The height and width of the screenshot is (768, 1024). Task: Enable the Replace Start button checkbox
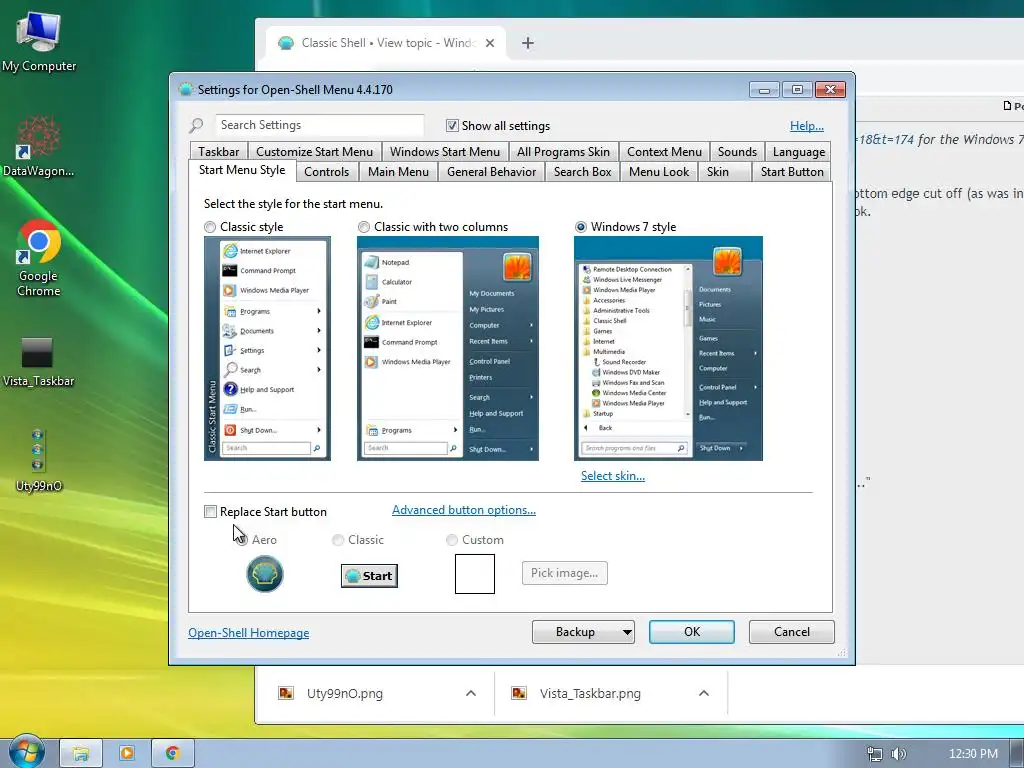(x=210, y=511)
